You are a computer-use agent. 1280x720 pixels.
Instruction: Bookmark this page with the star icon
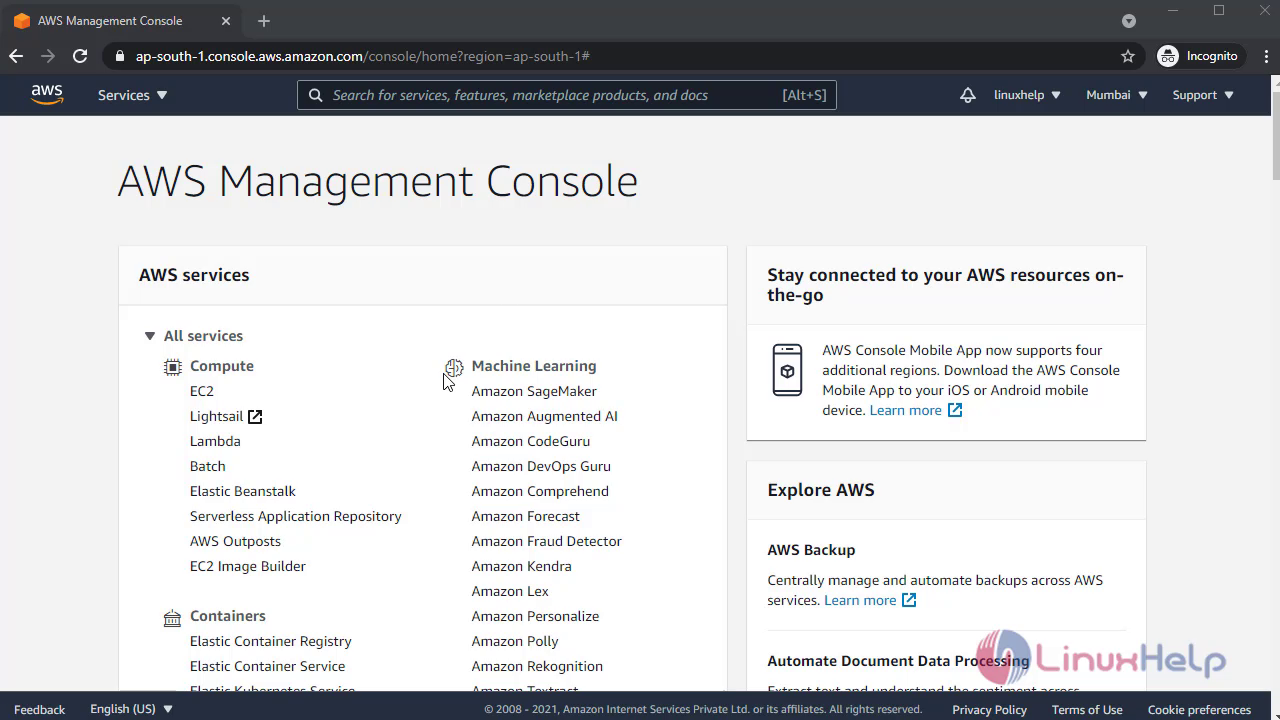[x=1128, y=56]
